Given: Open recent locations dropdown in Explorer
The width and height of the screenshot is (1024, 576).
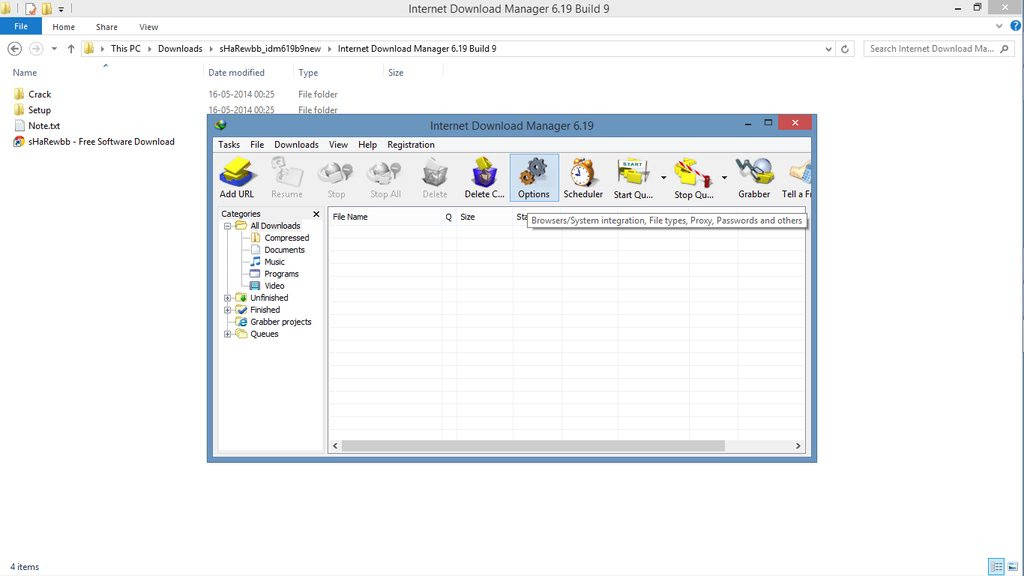Looking at the screenshot, I should click(54, 49).
